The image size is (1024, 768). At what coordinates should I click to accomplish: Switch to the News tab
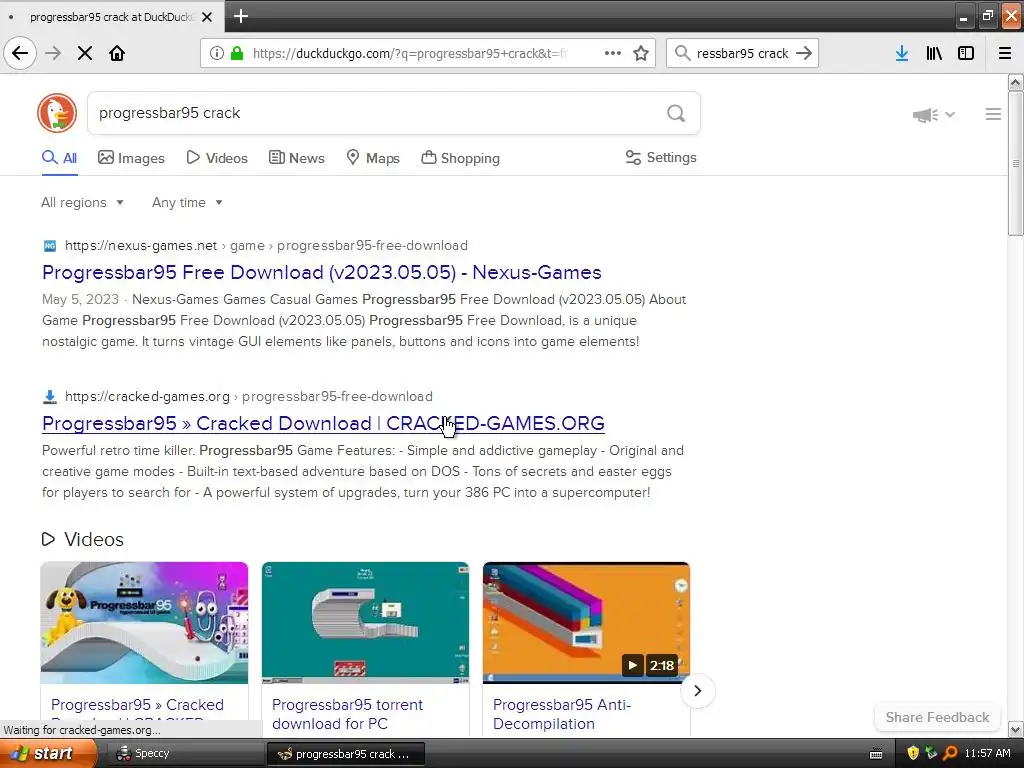296,158
